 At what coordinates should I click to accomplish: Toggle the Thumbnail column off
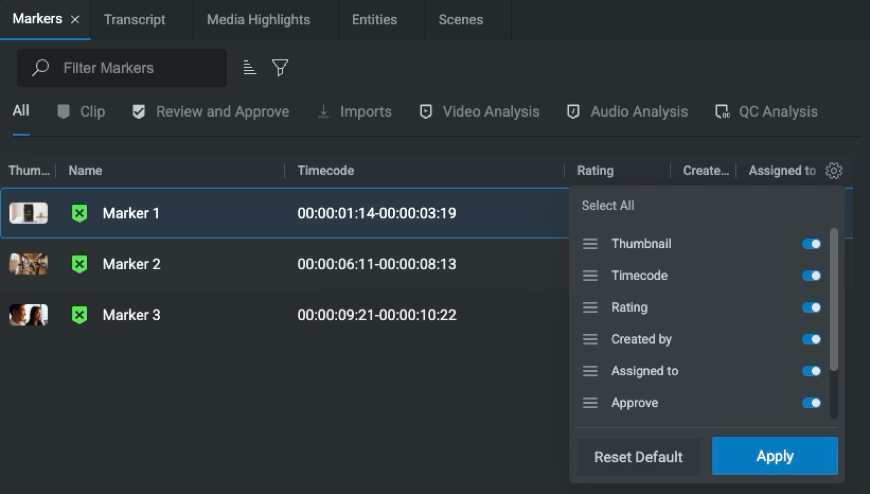click(811, 244)
